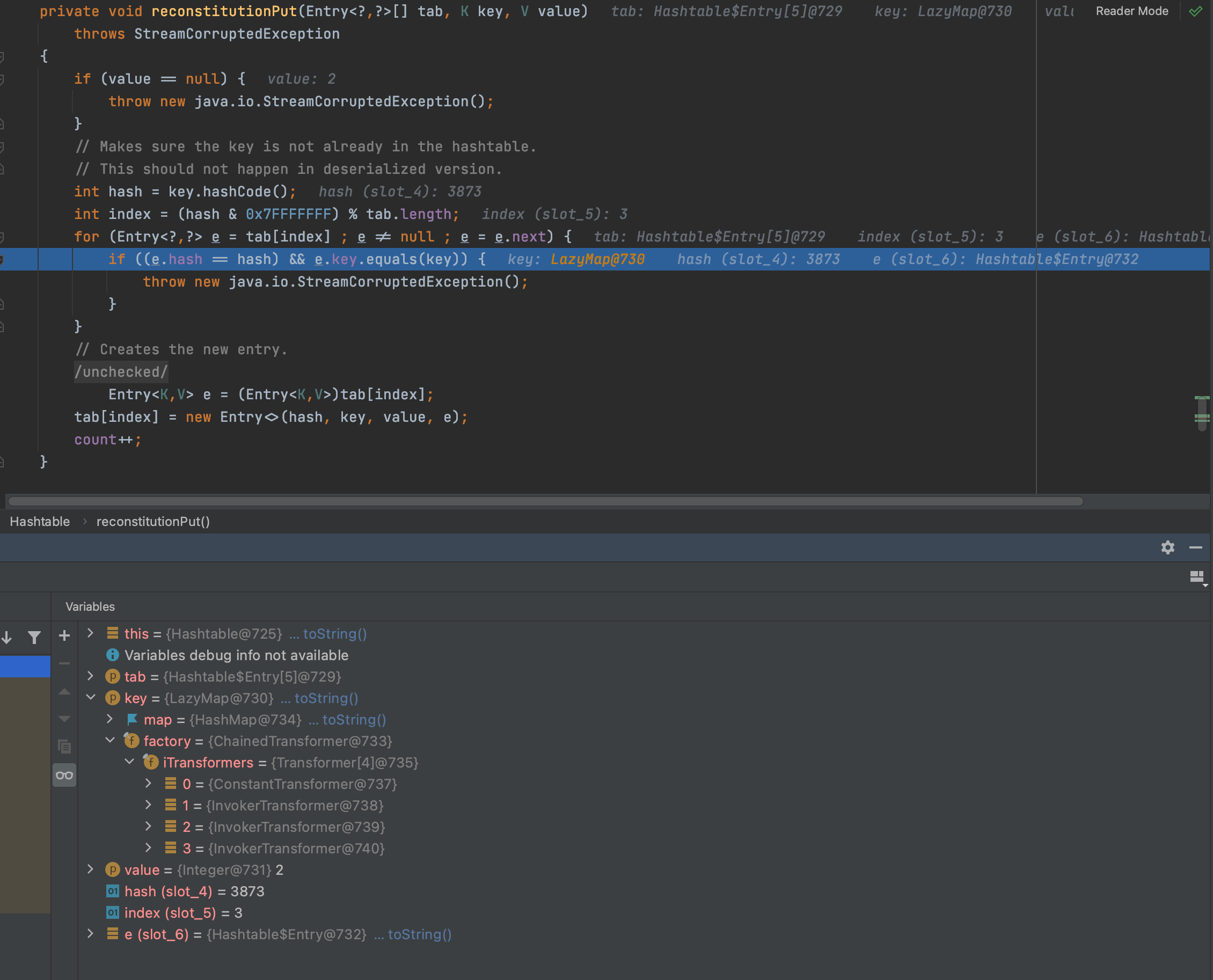Click the inline LazyMap@730 debug hint
1213x980 pixels.
click(597, 259)
